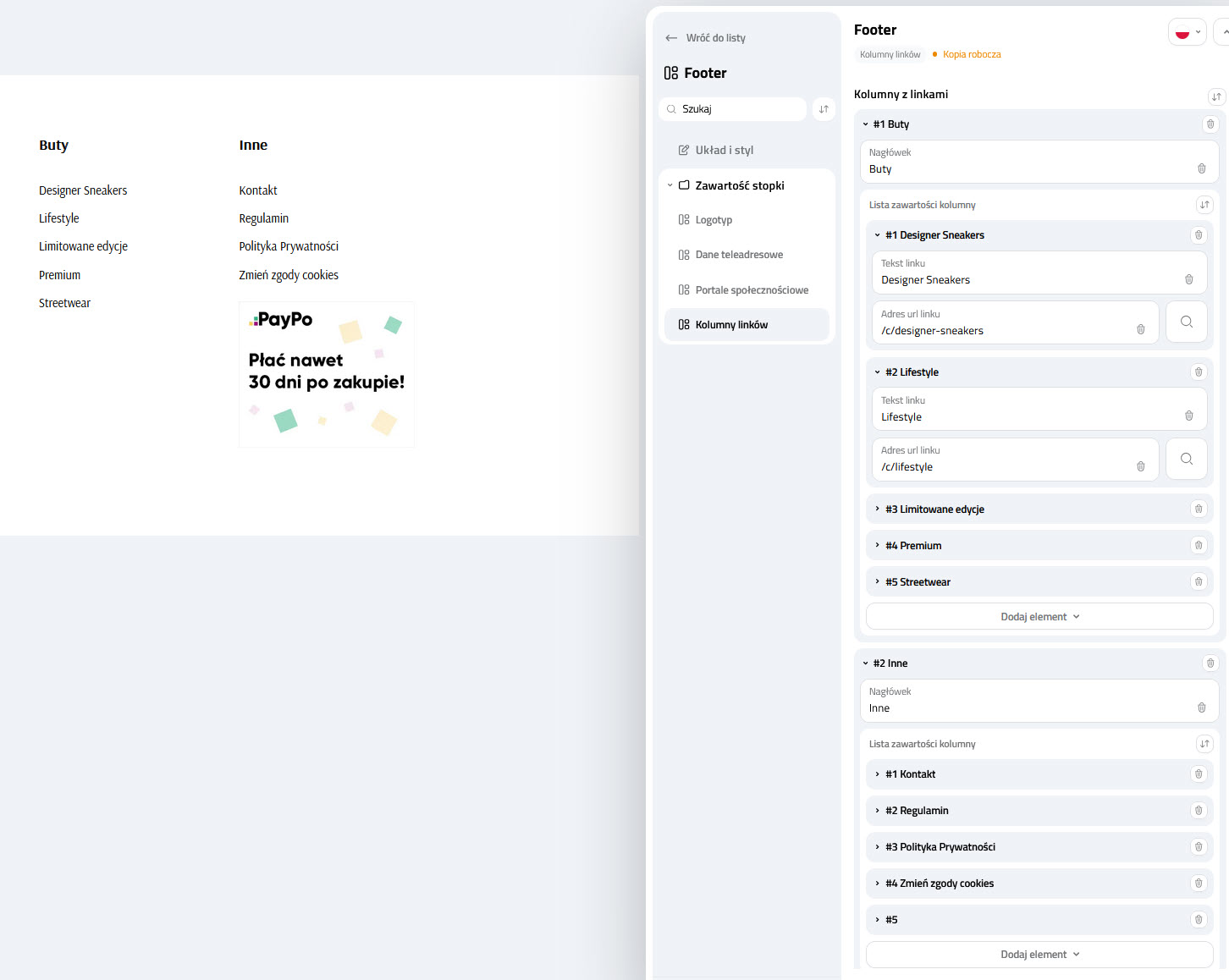Open Układ i styl settings
This screenshot has height=980, width=1229.
[x=724, y=151]
